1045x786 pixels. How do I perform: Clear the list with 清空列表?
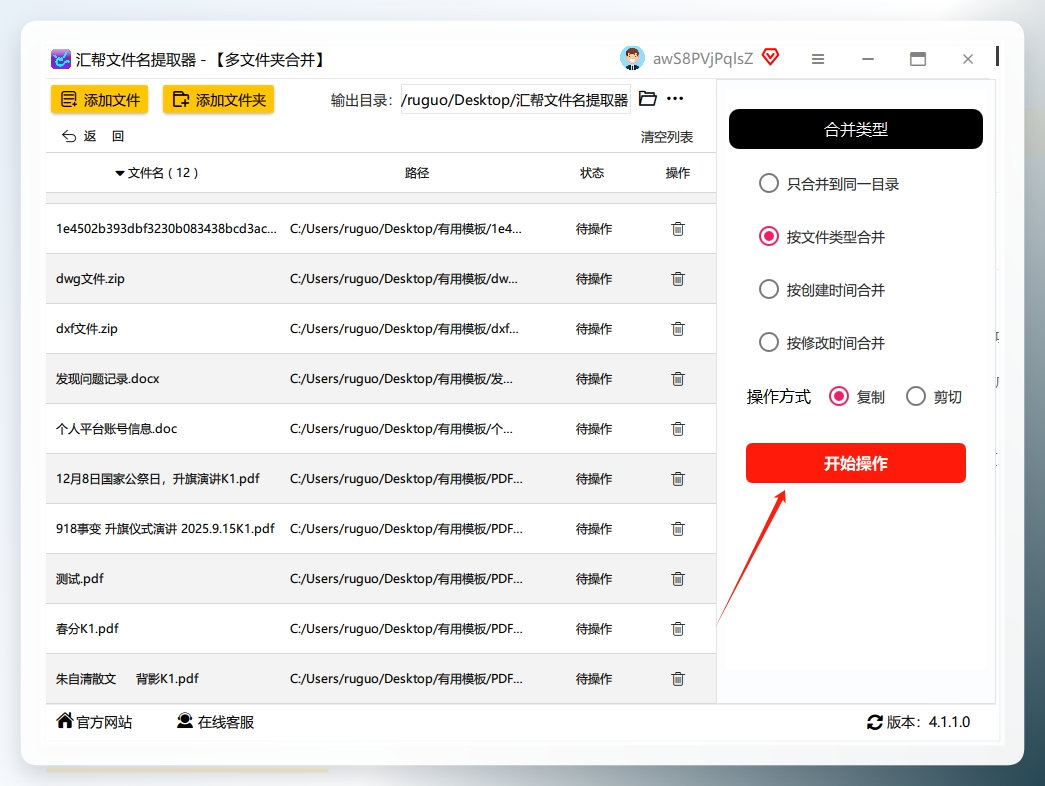666,137
